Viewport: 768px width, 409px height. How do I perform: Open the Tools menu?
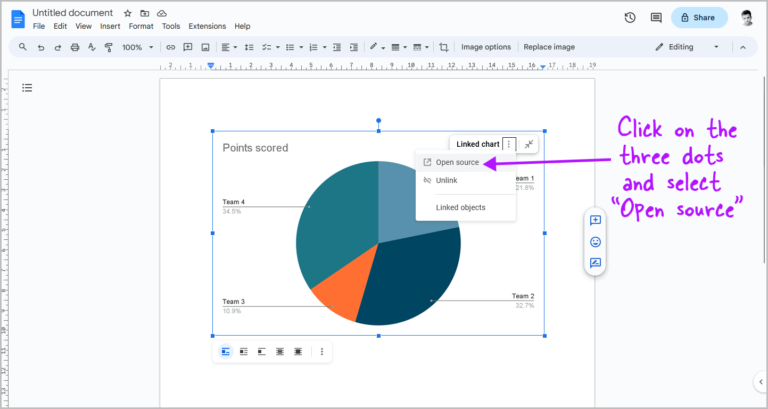point(171,26)
